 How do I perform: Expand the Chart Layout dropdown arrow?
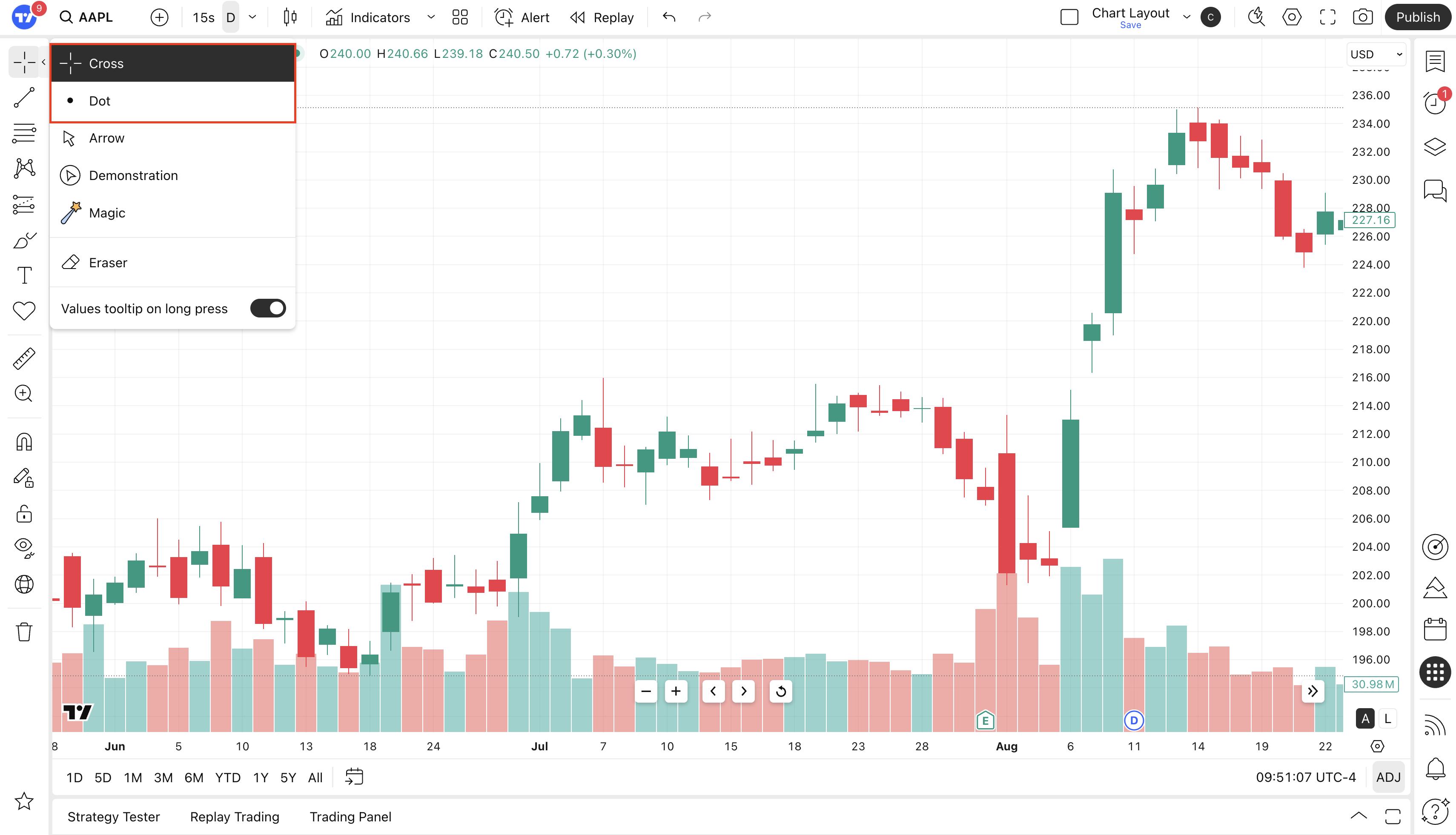point(1187,17)
